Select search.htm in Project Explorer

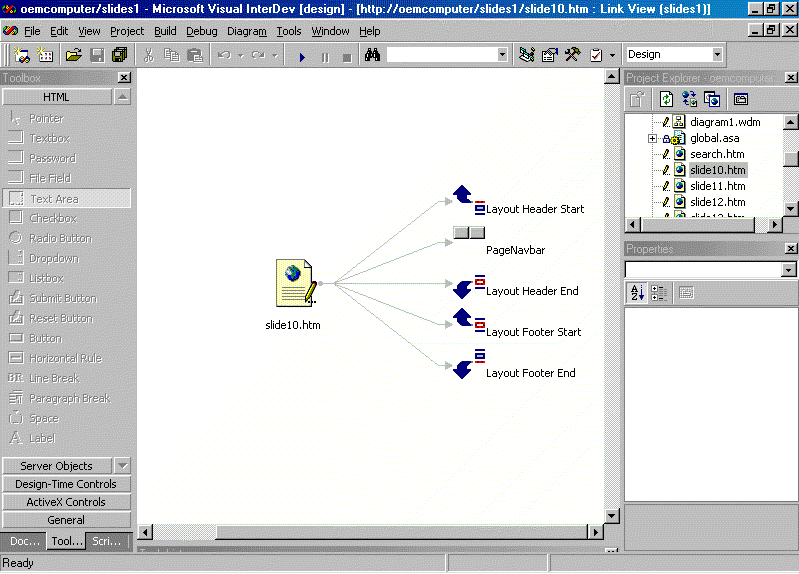(x=717, y=154)
